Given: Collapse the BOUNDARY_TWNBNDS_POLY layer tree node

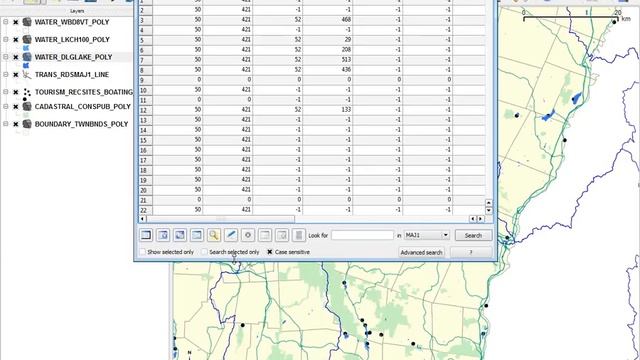Looking at the screenshot, I should [6, 124].
